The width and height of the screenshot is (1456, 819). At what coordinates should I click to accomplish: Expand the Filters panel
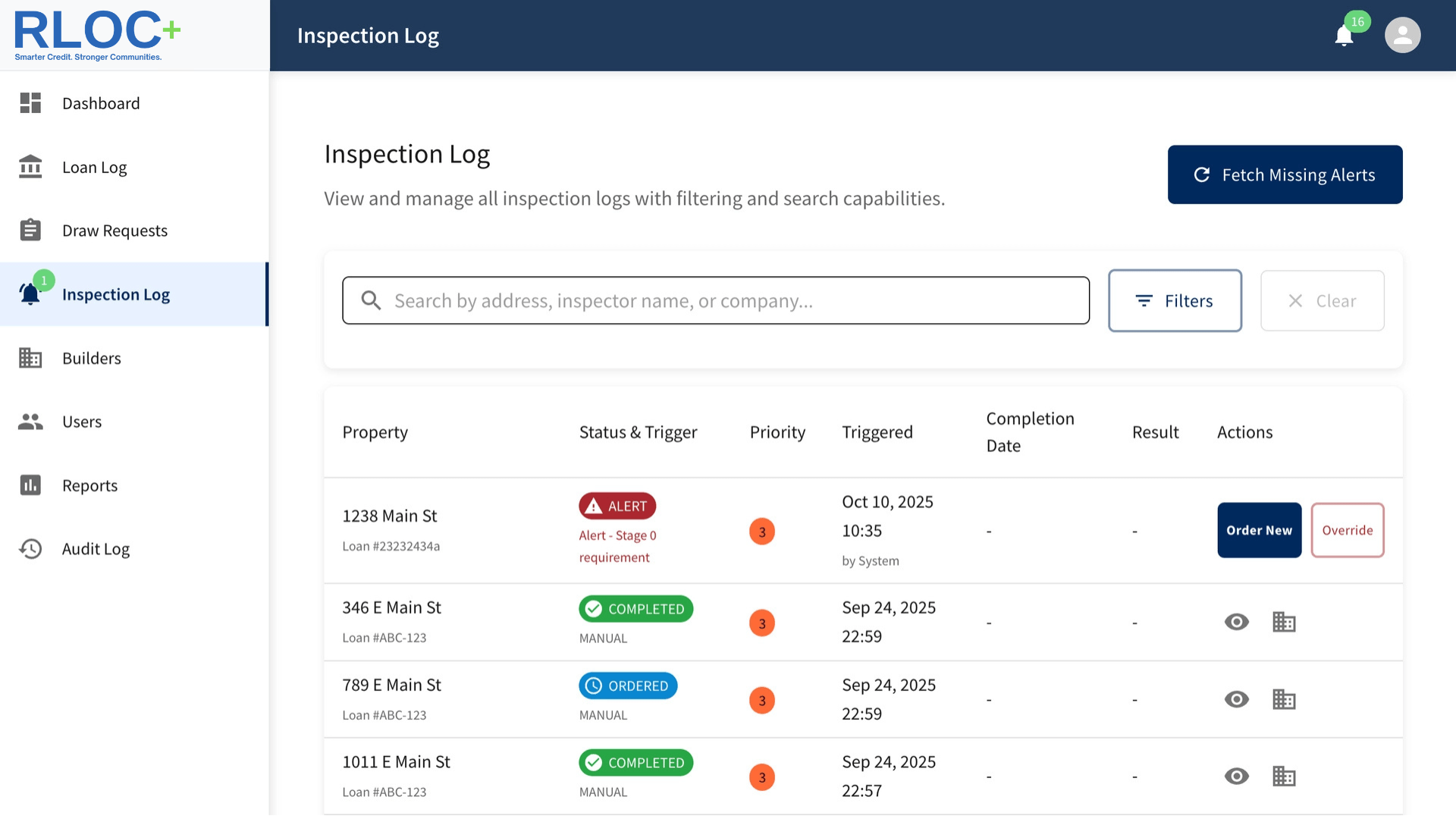(1175, 300)
